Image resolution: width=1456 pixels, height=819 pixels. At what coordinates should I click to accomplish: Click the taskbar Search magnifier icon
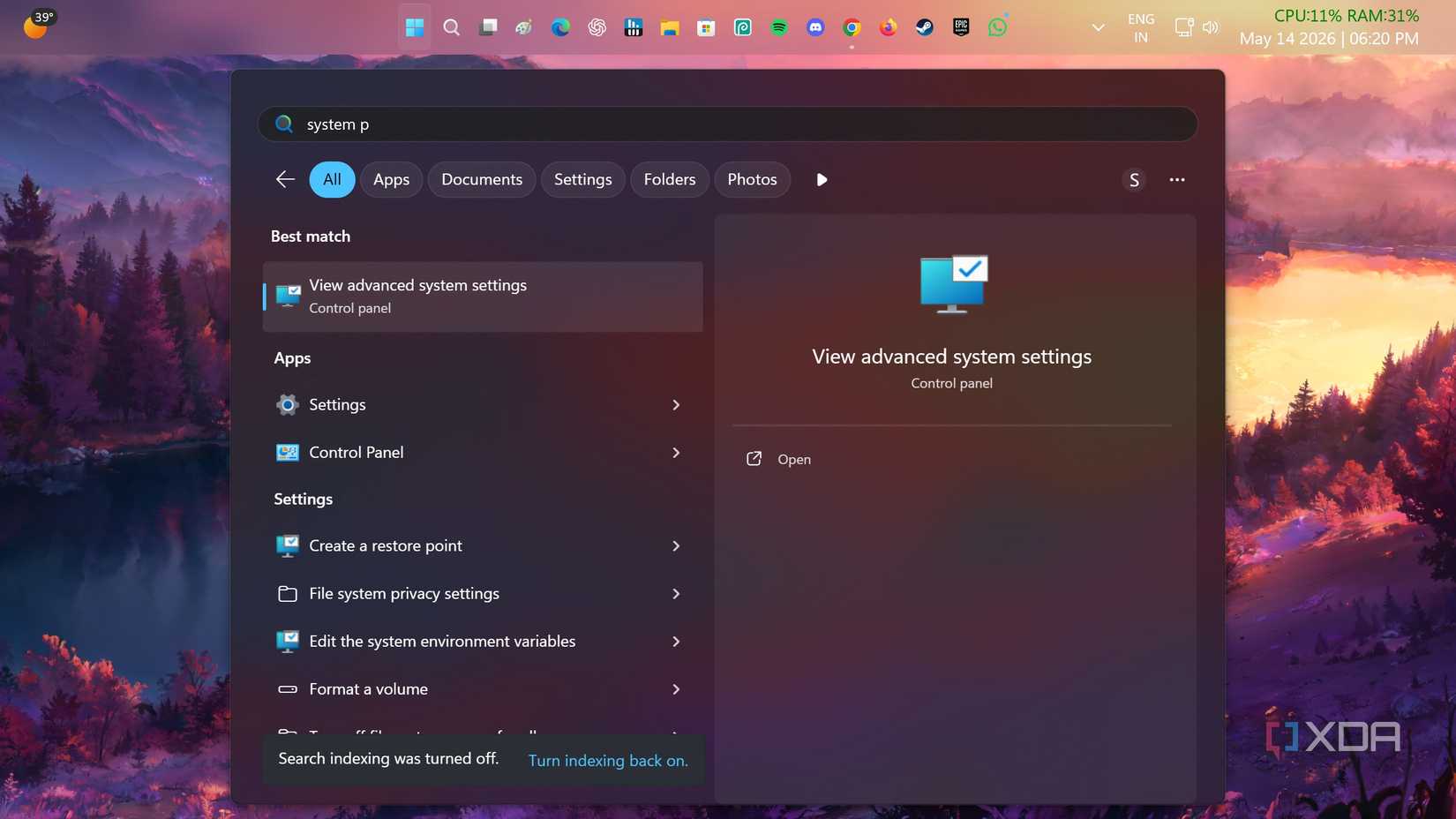[451, 27]
